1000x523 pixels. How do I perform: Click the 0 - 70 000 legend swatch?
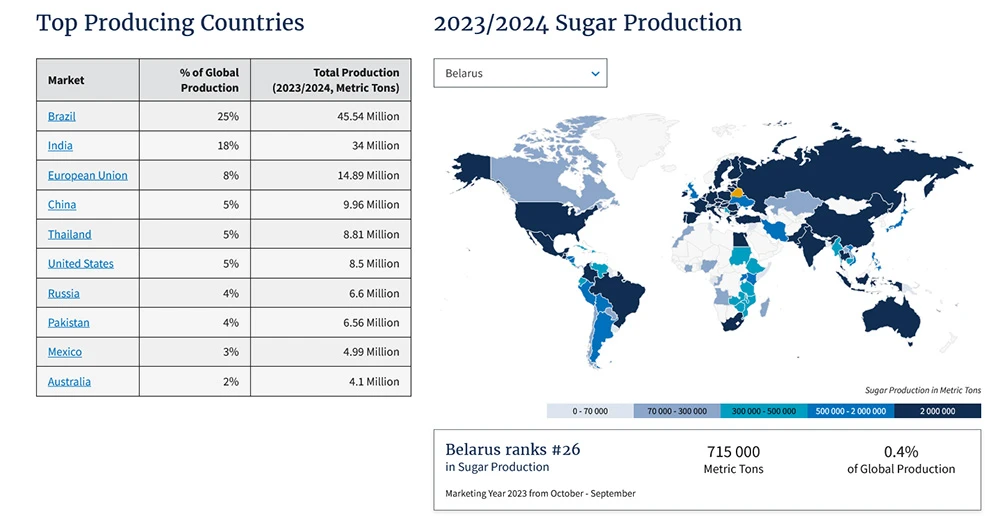click(x=590, y=411)
